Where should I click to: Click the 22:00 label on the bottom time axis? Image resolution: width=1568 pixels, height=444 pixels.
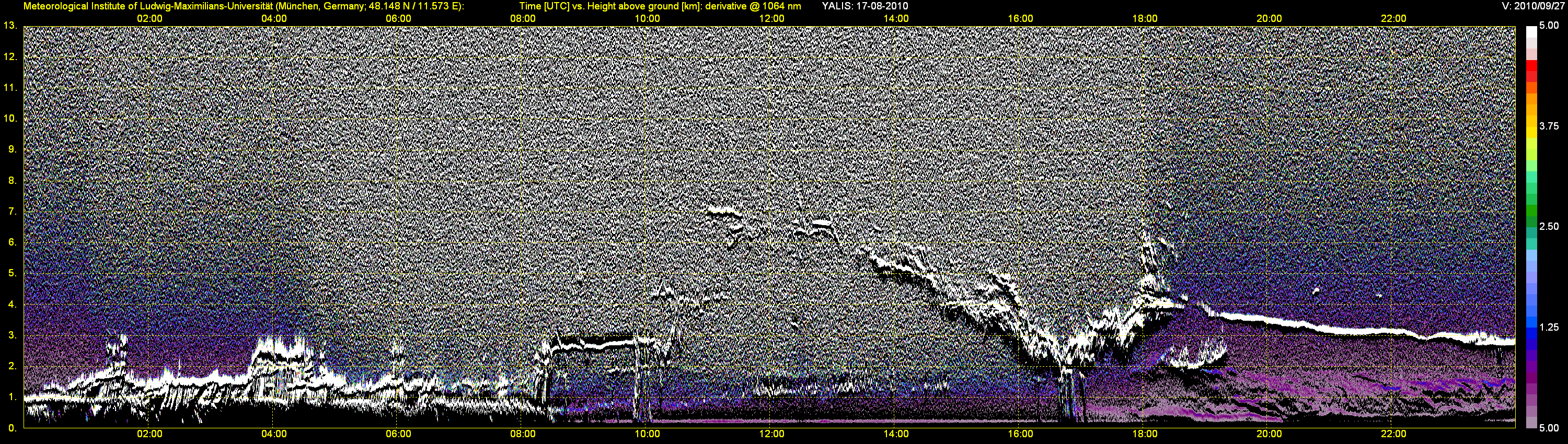pyautogui.click(x=1393, y=434)
